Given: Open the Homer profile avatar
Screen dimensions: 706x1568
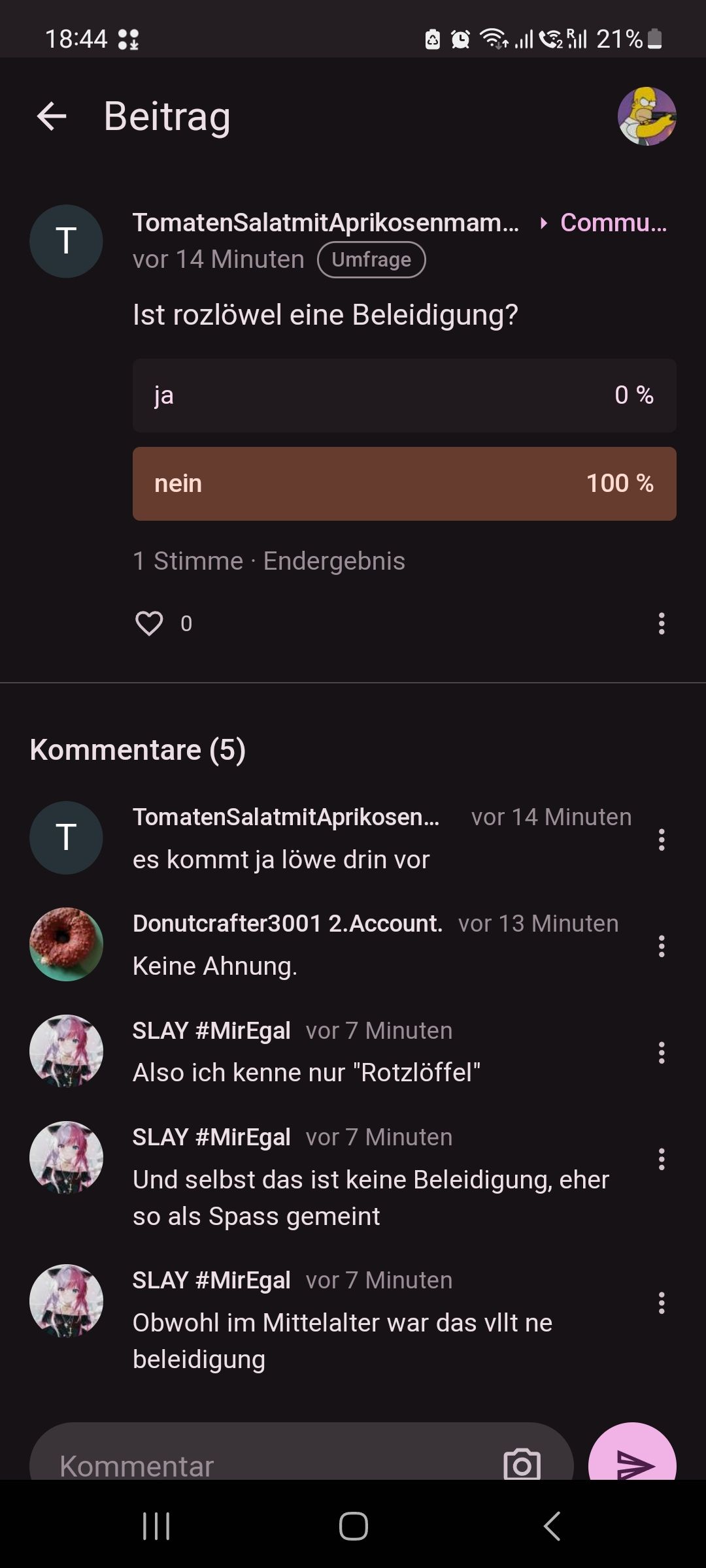Looking at the screenshot, I should [647, 116].
